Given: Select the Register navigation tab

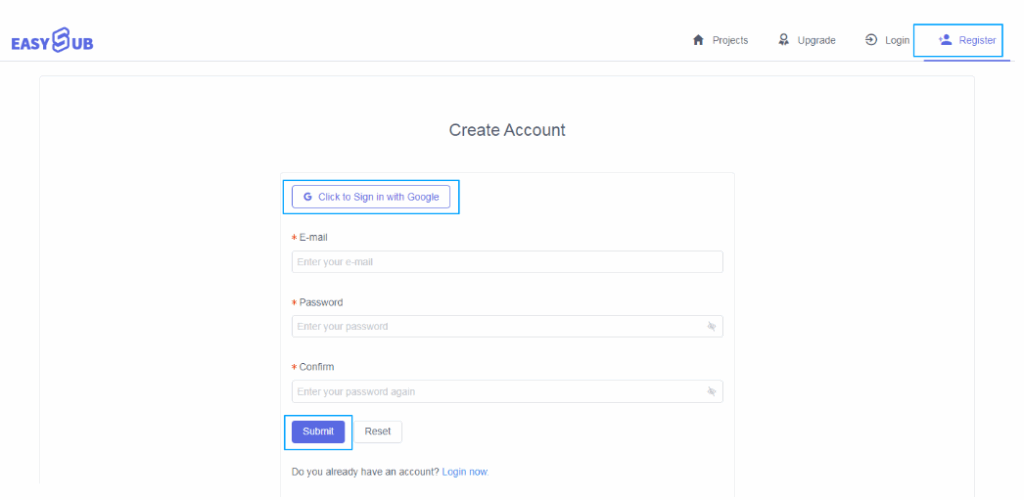Looking at the screenshot, I should point(976,41).
